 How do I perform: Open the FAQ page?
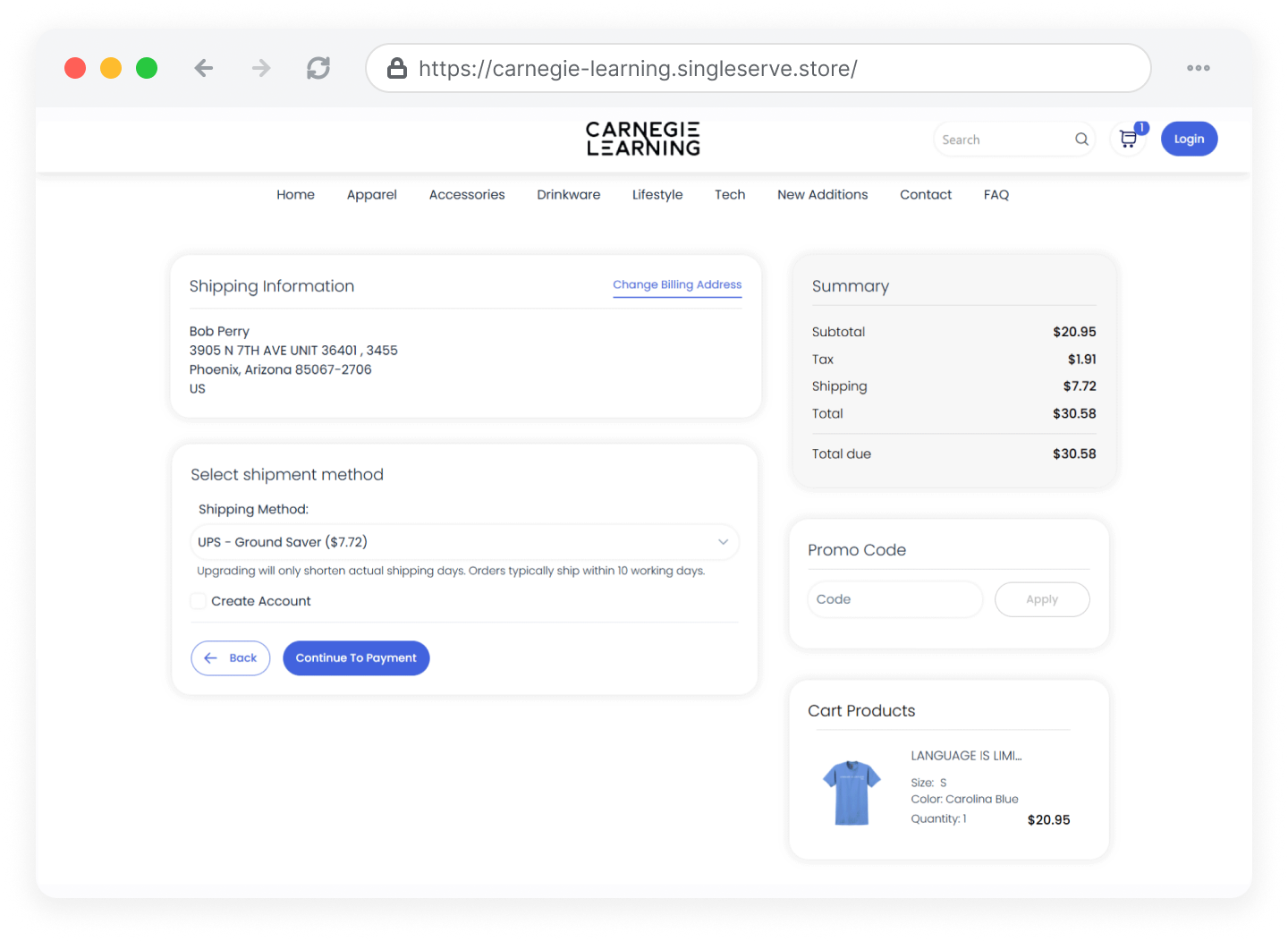point(996,195)
